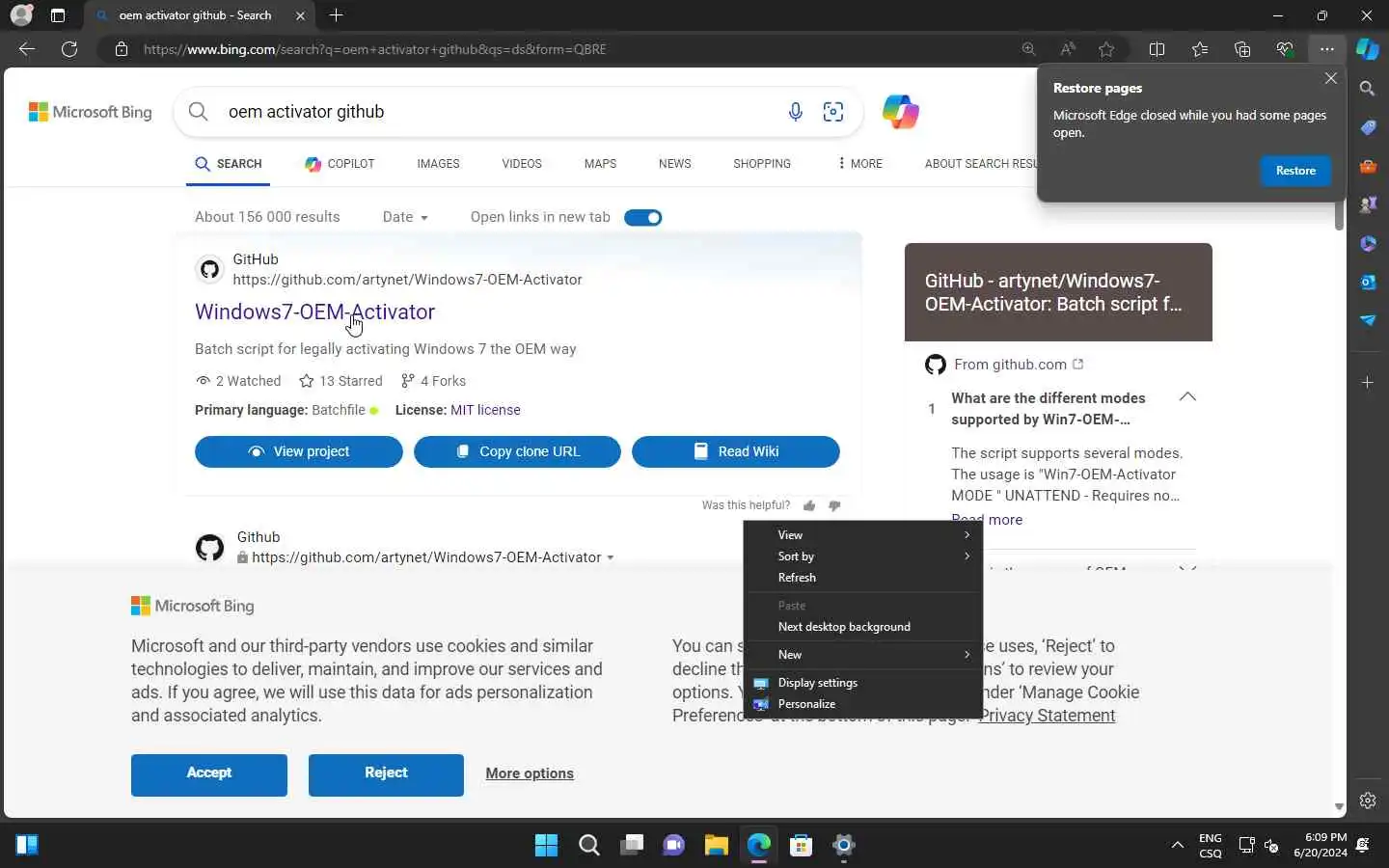Open the MIT license link
This screenshot has width=1389, height=868.
click(485, 410)
